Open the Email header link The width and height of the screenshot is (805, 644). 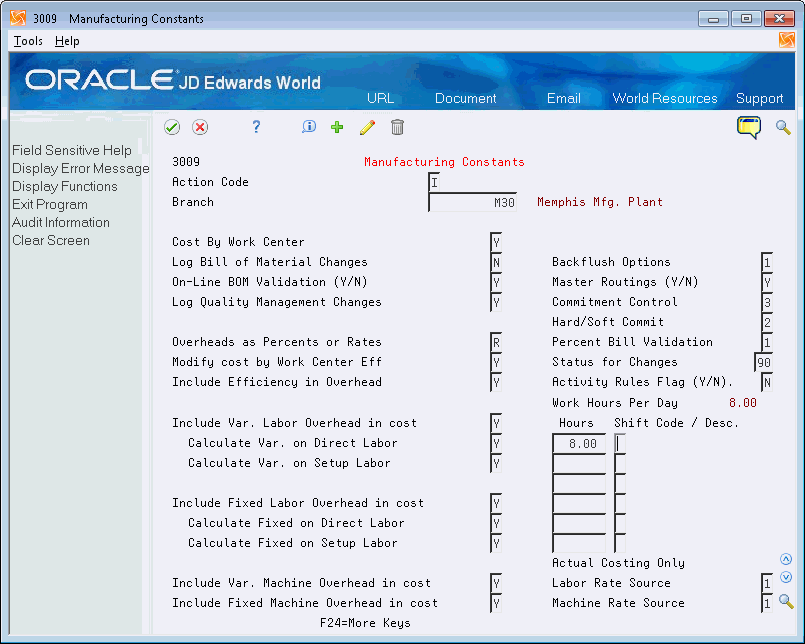pyautogui.click(x=564, y=98)
